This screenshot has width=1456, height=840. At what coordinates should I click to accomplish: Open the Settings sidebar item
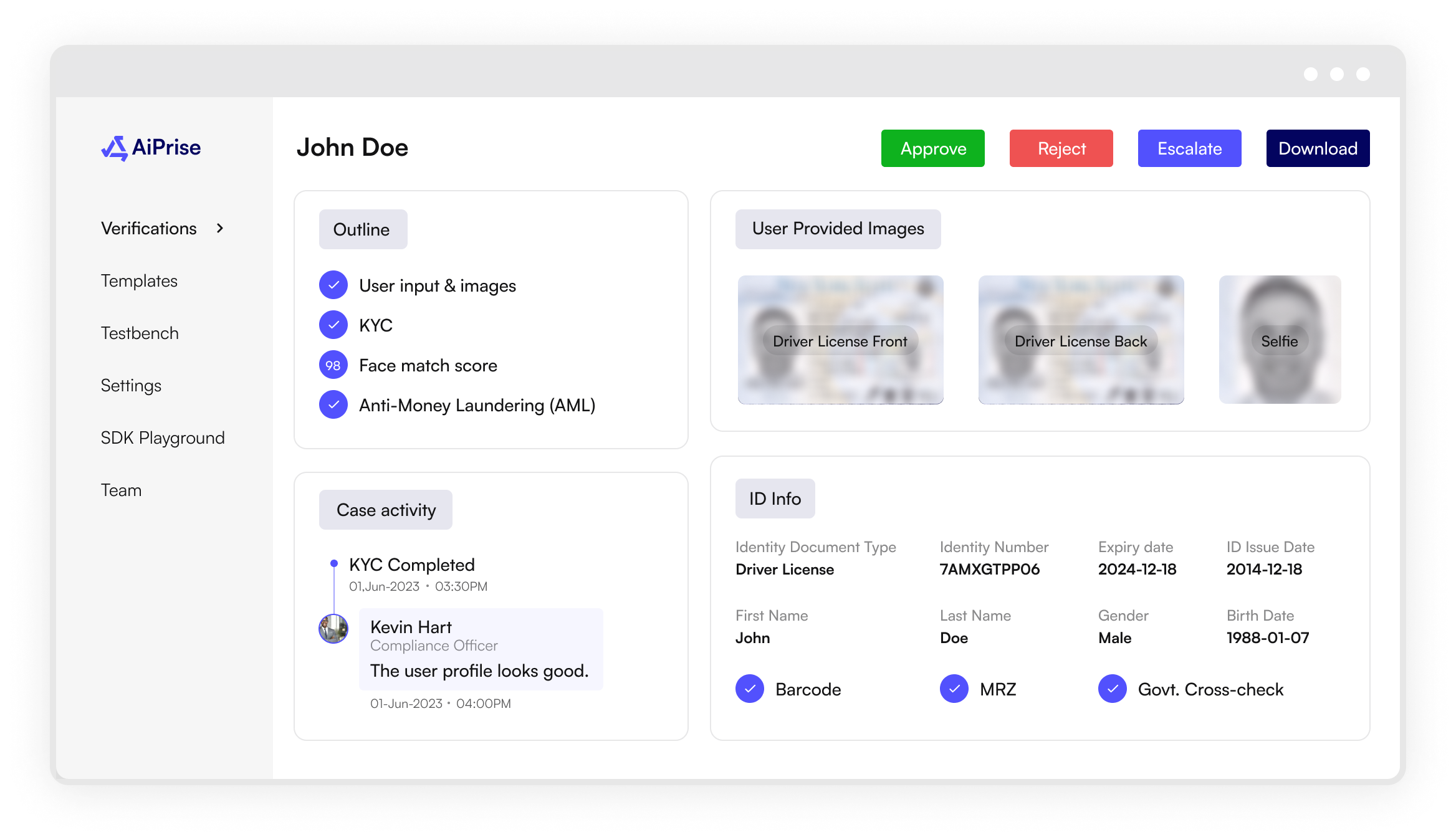point(131,386)
